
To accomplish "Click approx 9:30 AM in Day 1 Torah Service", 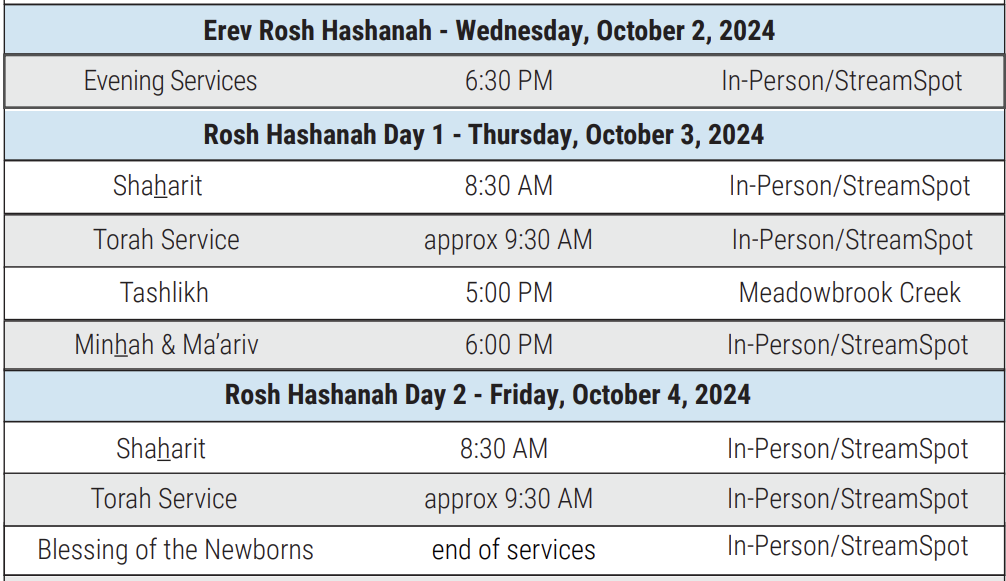I will (508, 240).
